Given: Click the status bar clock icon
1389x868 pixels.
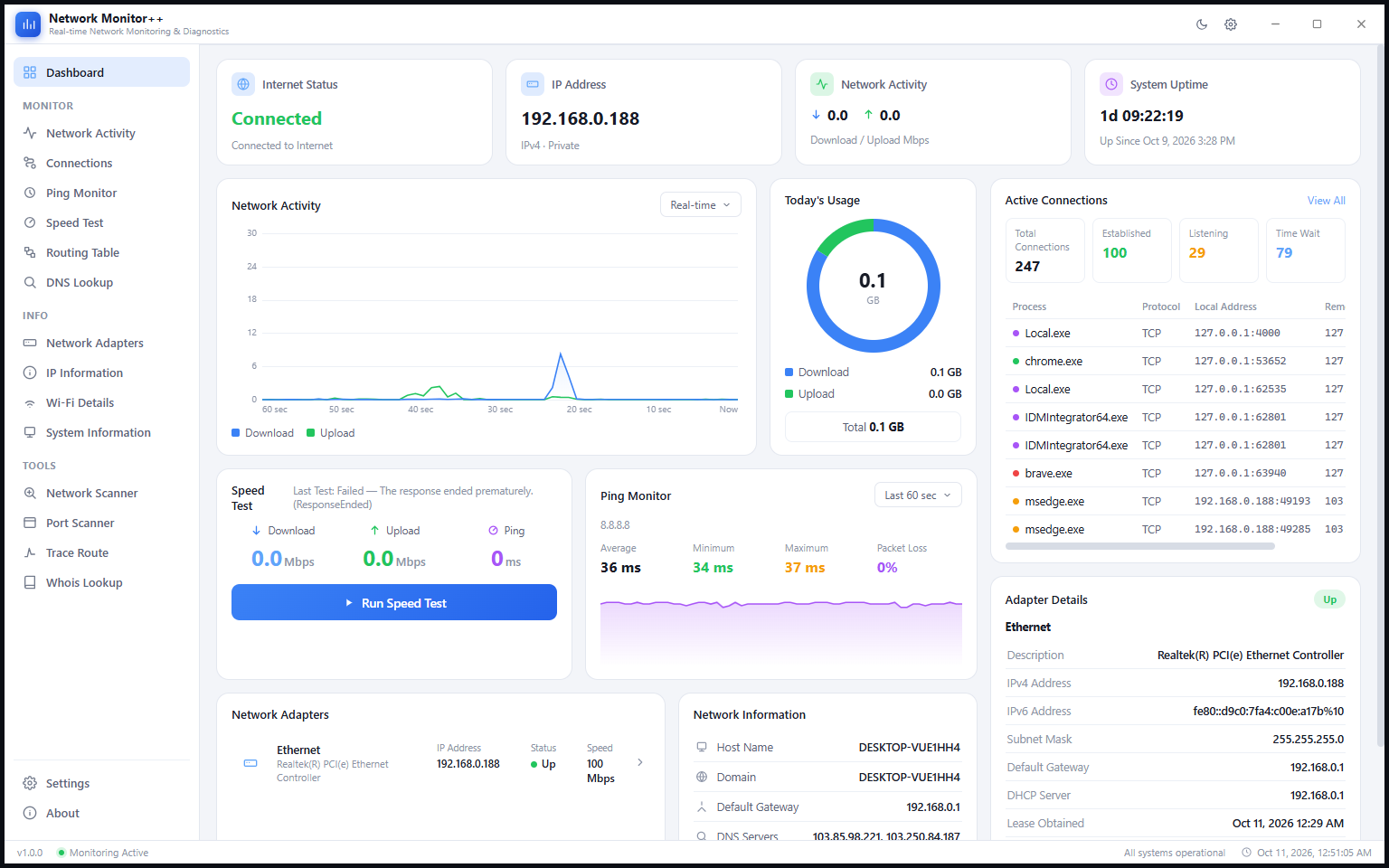Looking at the screenshot, I should (1247, 853).
